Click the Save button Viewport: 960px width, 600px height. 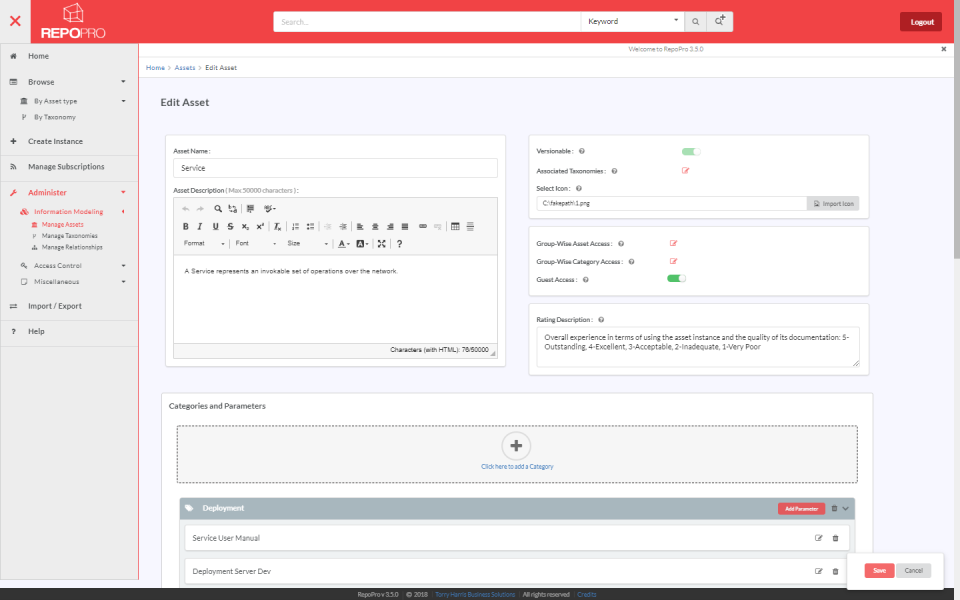(x=878, y=570)
